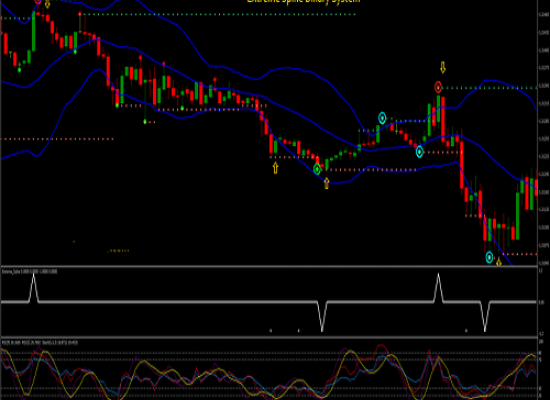Select the first upward spike in spike panel
Viewport: 550px width, 400px height.
pyautogui.click(x=34, y=287)
